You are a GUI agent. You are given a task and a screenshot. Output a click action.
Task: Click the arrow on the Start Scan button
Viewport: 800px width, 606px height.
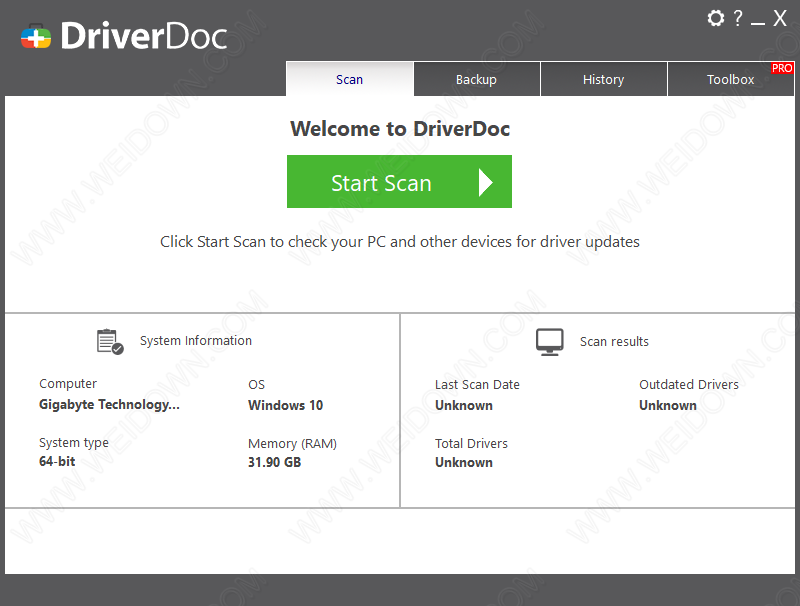pyautogui.click(x=485, y=182)
